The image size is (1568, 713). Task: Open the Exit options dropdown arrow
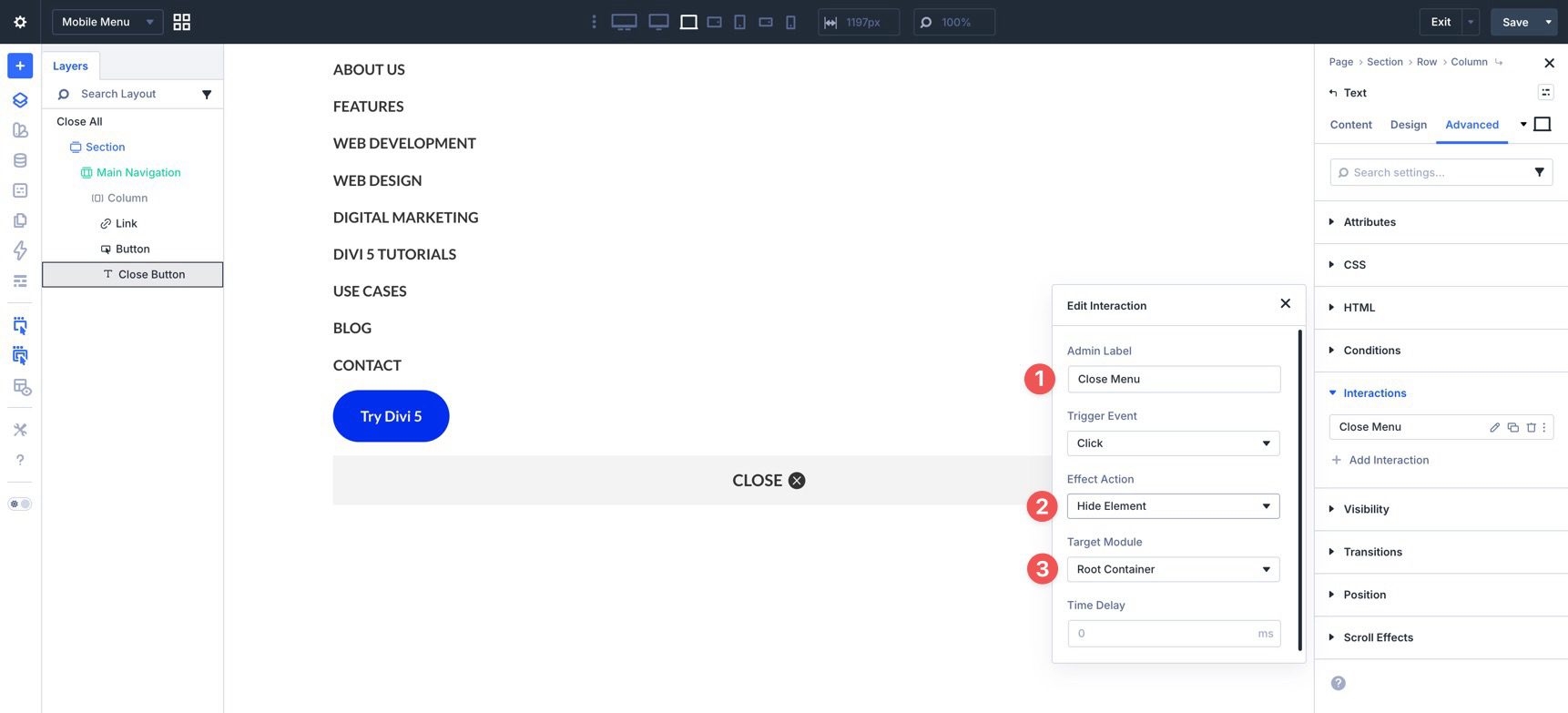(1471, 22)
